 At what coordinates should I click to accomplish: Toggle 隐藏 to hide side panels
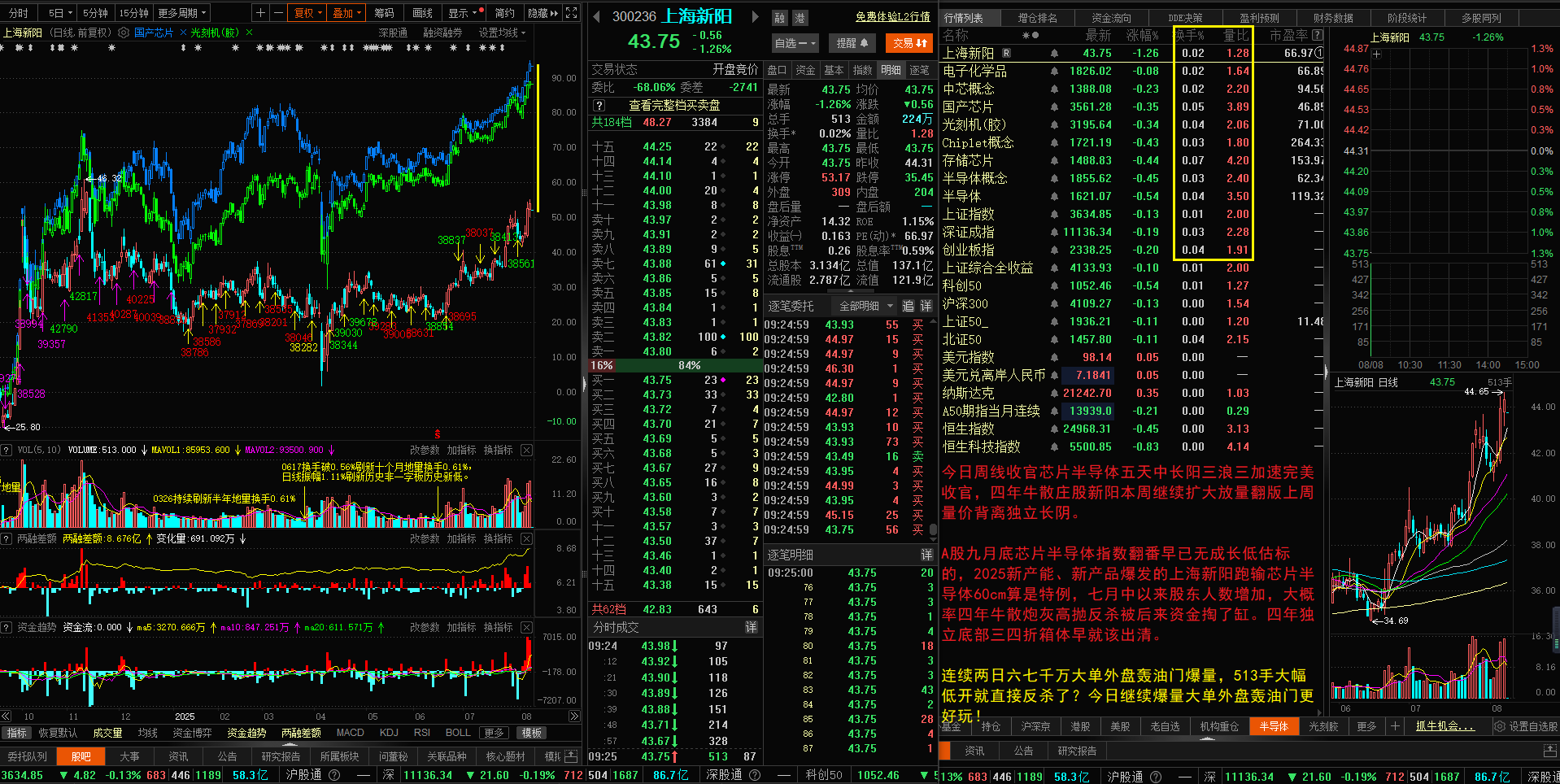click(x=543, y=13)
